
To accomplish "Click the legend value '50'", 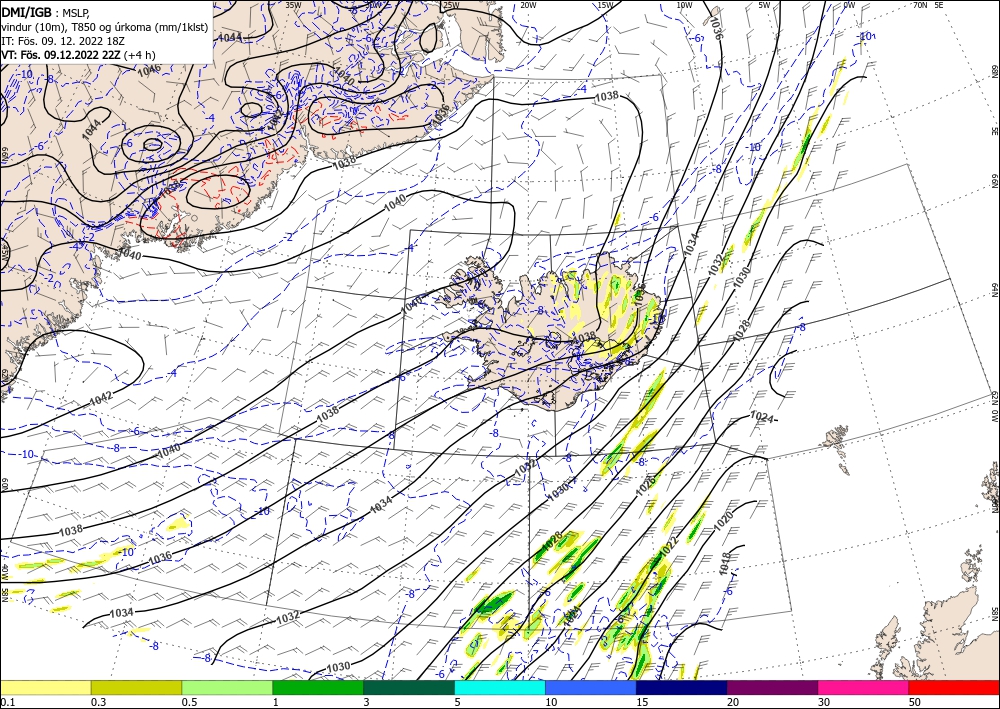I will (x=915, y=702).
